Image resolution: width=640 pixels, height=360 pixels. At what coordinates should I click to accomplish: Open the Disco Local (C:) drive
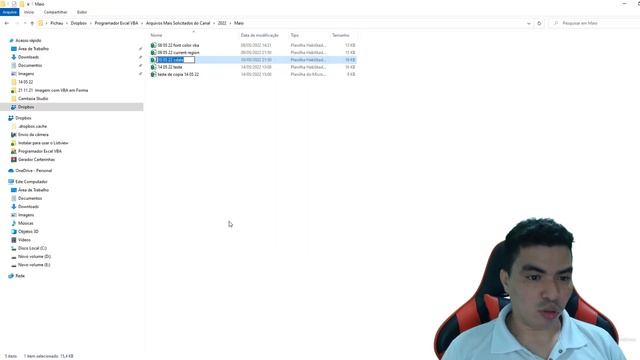click(32, 248)
